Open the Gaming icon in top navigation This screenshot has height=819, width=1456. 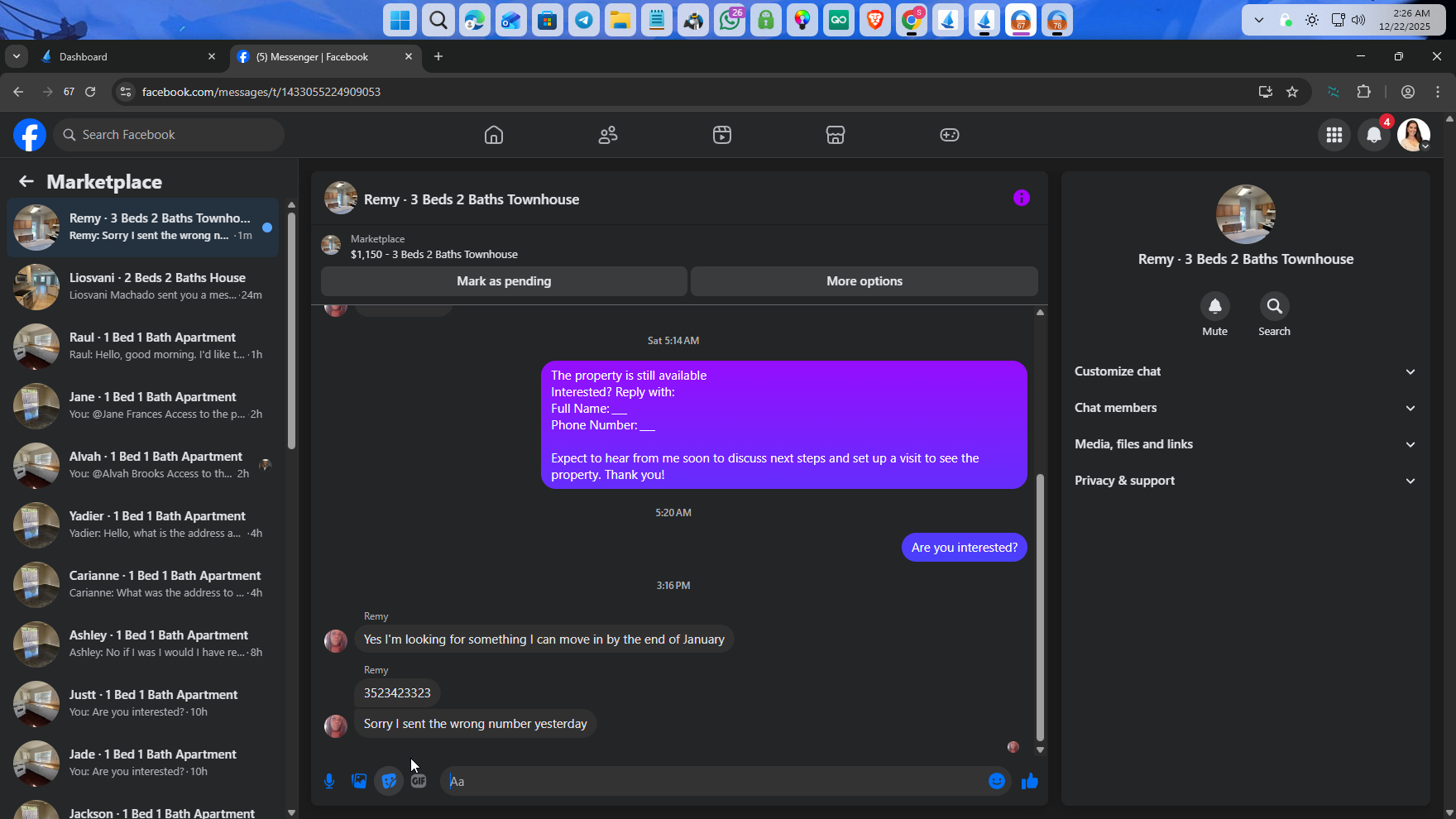point(950,135)
